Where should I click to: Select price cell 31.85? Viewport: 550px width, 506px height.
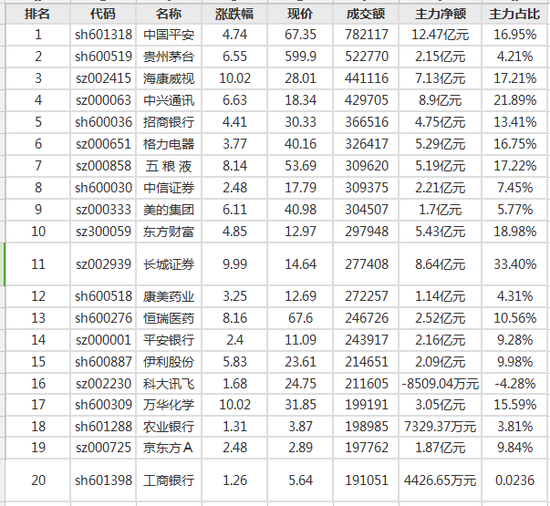pyautogui.click(x=300, y=405)
